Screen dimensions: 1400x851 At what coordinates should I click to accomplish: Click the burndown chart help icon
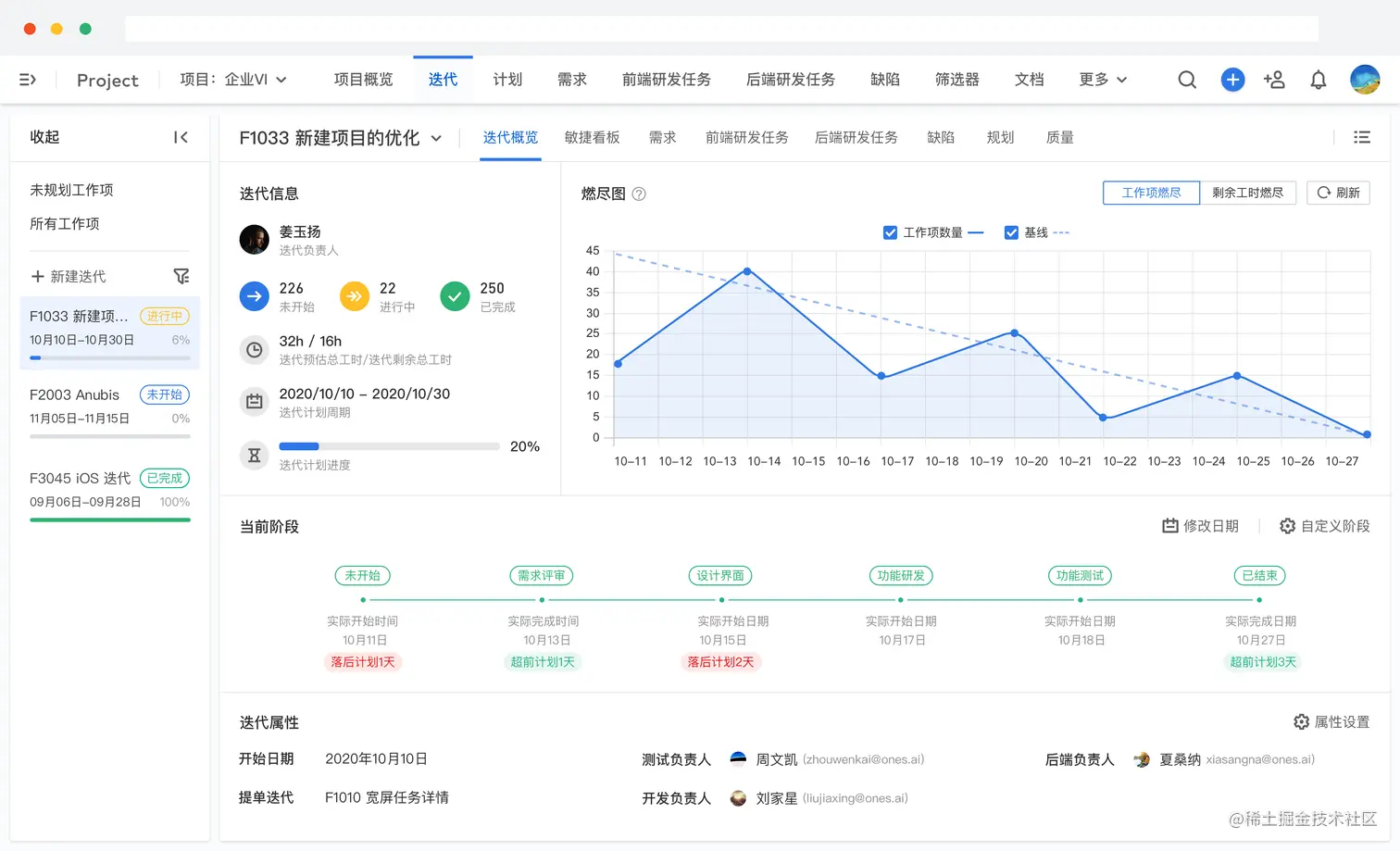coord(639,194)
